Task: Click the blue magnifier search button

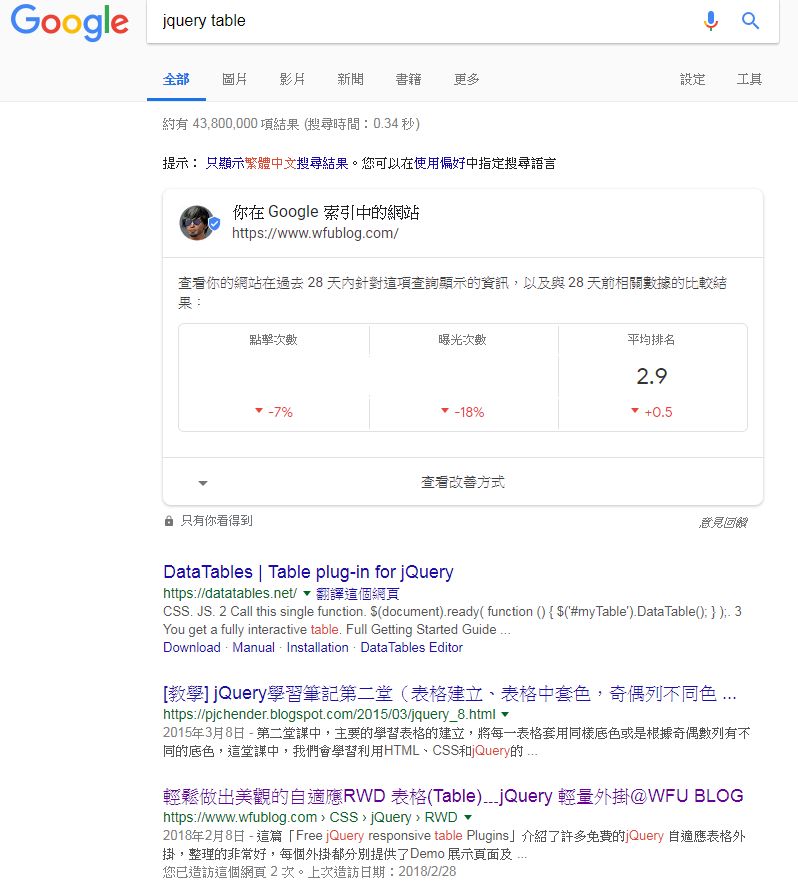Action: click(x=750, y=21)
